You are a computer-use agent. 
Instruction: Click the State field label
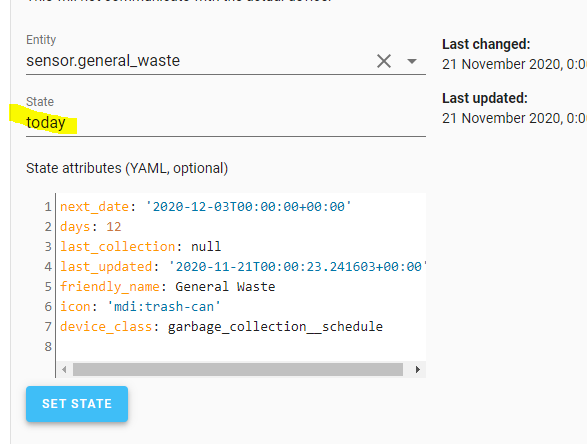[x=40, y=101]
